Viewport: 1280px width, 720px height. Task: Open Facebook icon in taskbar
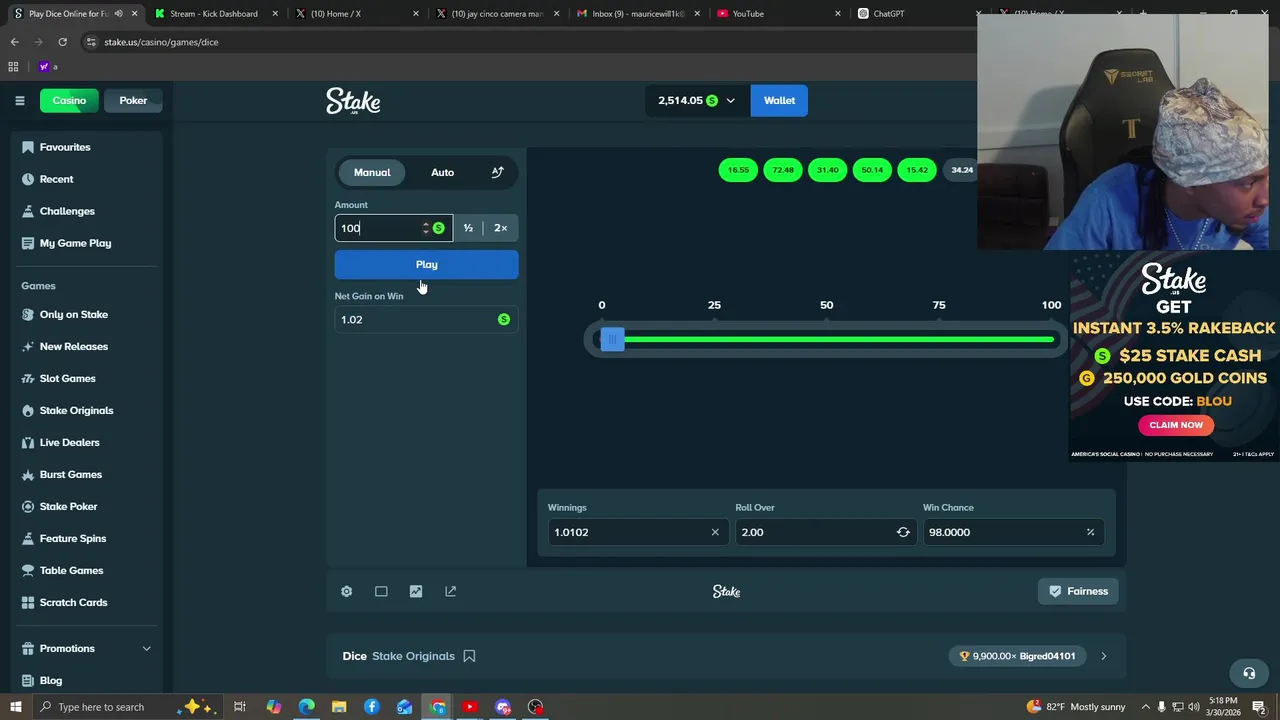click(x=372, y=707)
